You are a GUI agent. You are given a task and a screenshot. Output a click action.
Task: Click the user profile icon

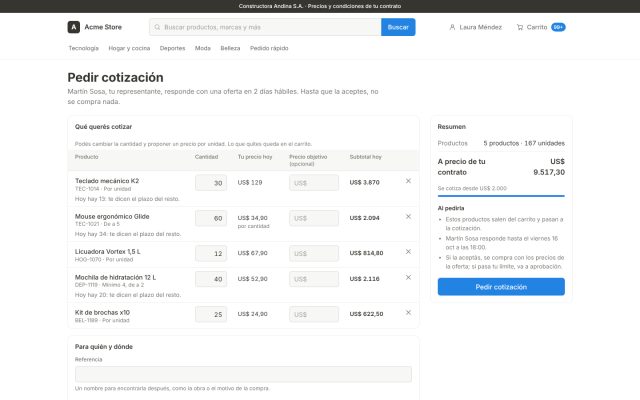pyautogui.click(x=452, y=27)
